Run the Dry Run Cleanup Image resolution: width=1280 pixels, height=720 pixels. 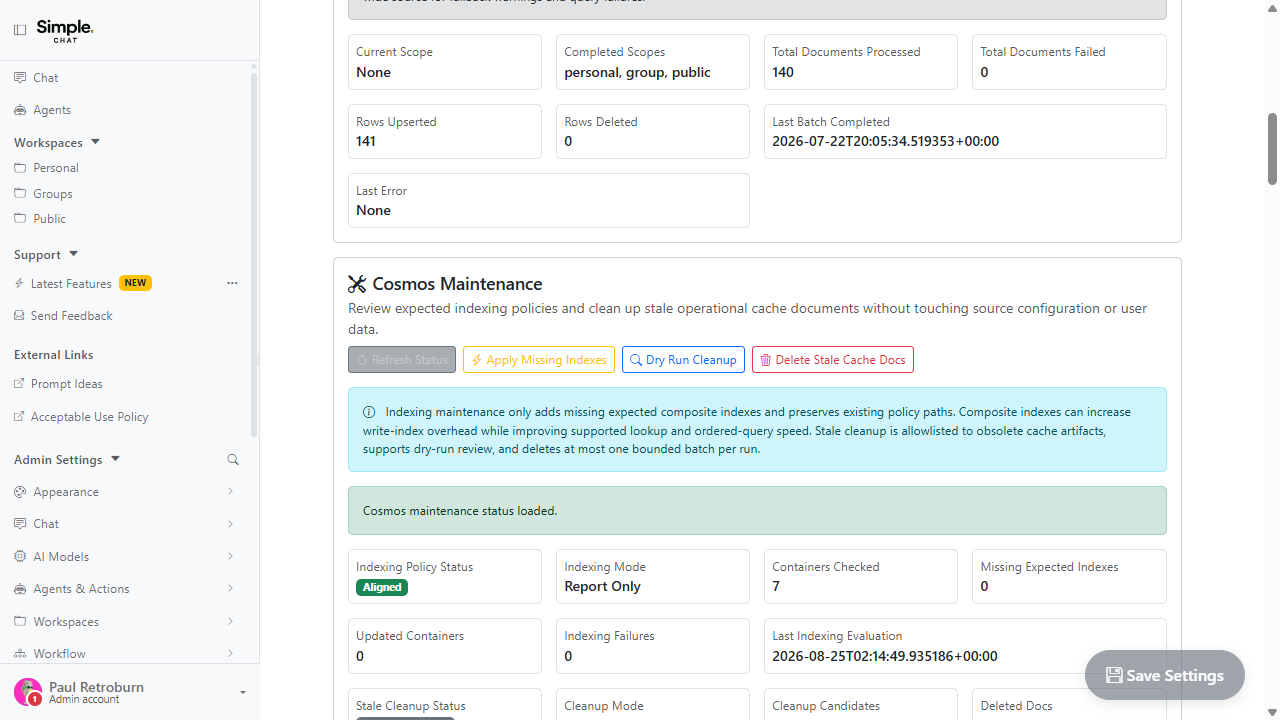683,360
